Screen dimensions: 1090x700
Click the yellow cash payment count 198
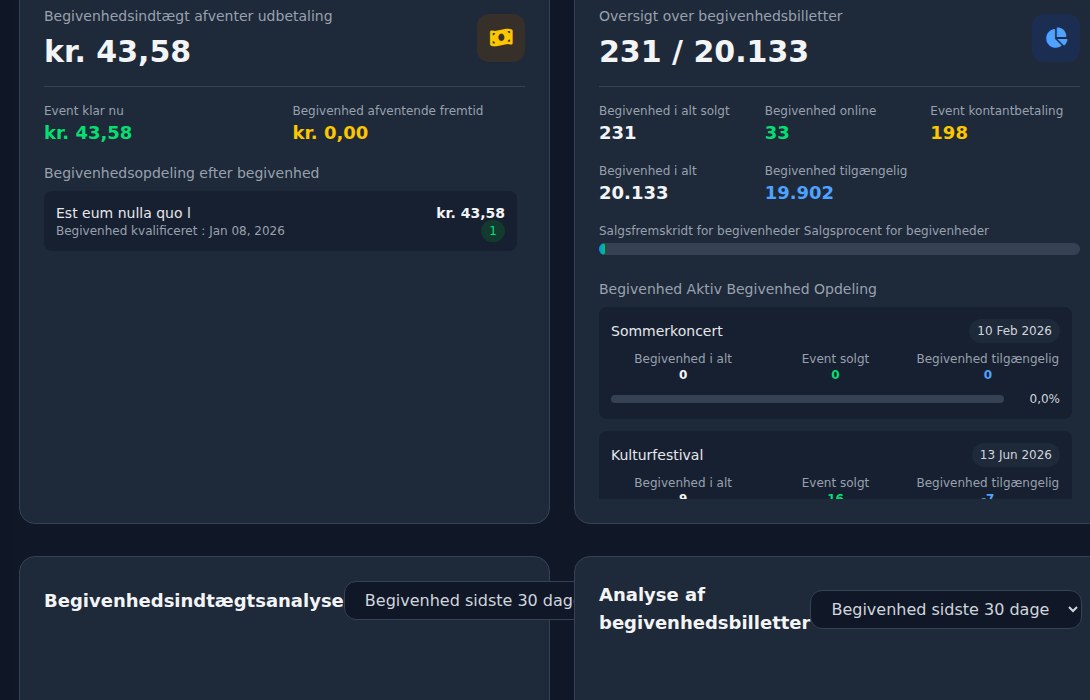tap(949, 133)
